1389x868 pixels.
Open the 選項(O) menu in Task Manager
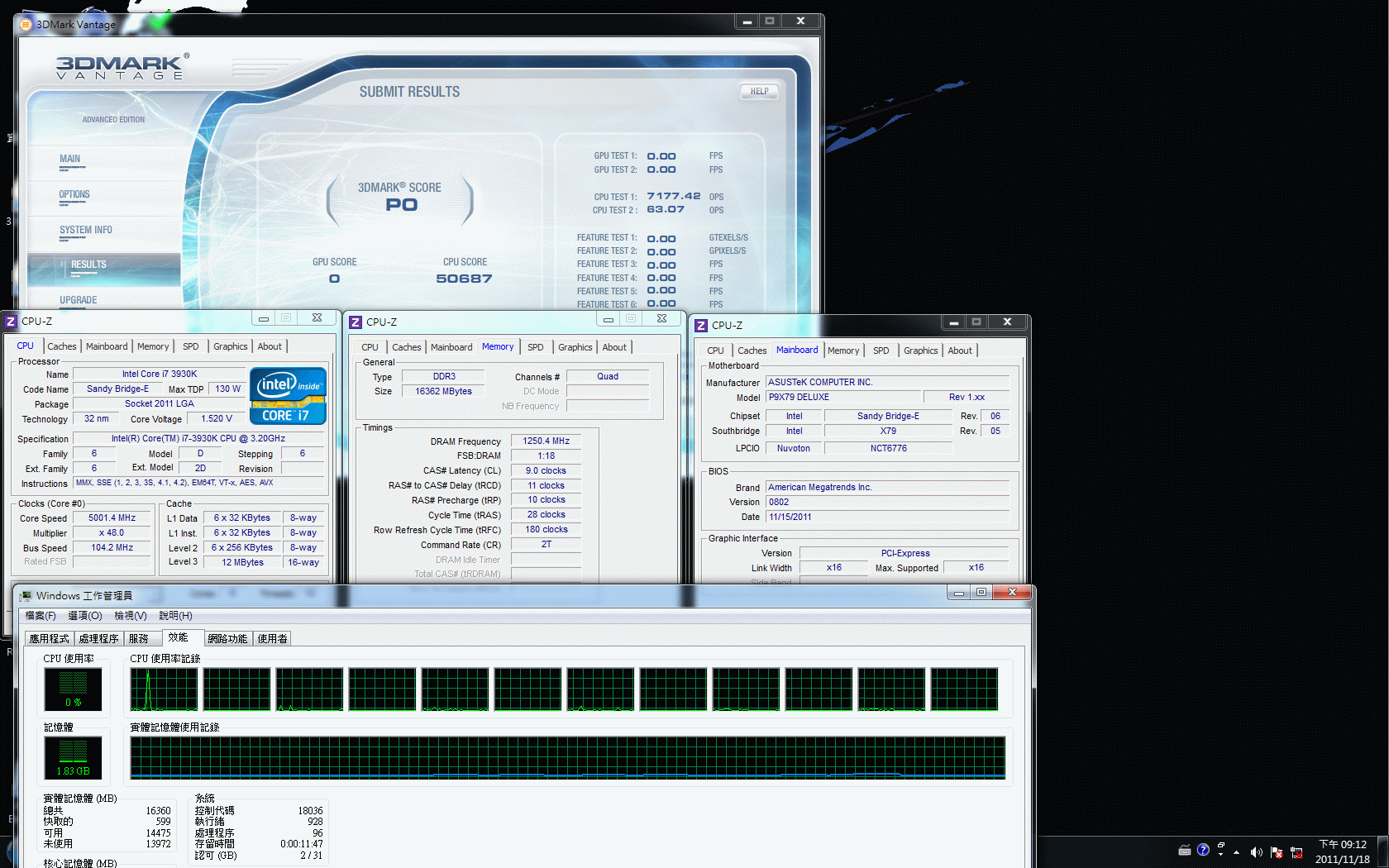pos(85,616)
